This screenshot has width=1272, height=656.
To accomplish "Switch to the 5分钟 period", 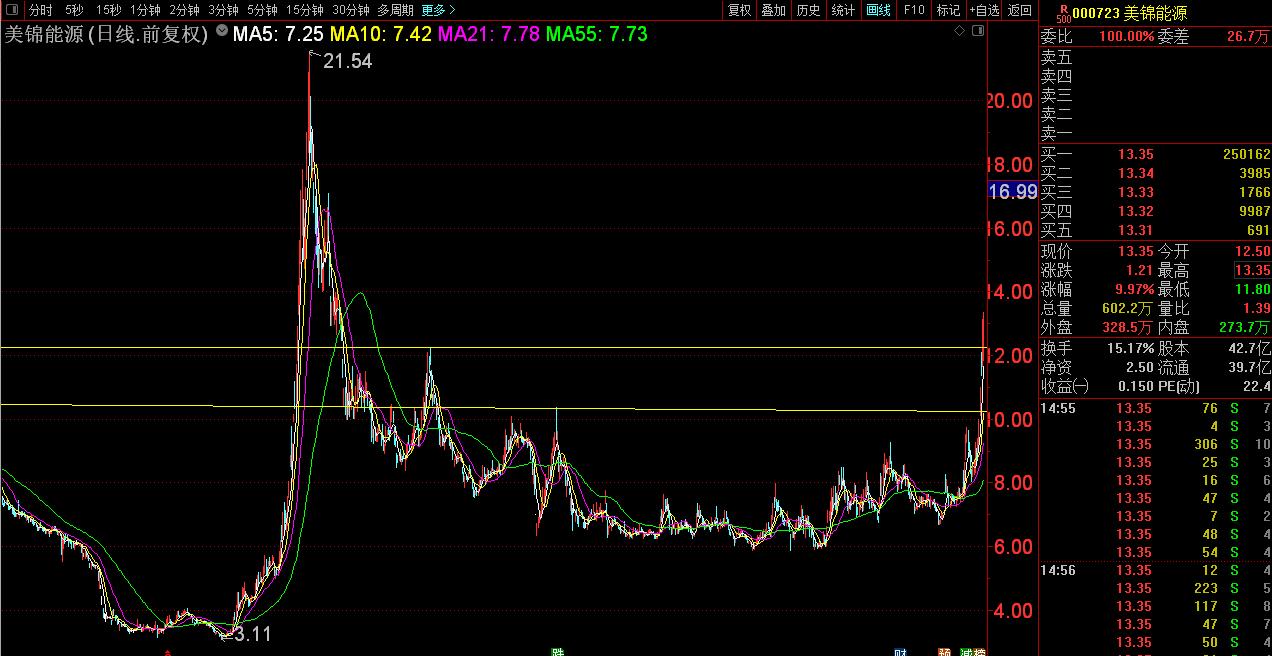I will coord(262,10).
